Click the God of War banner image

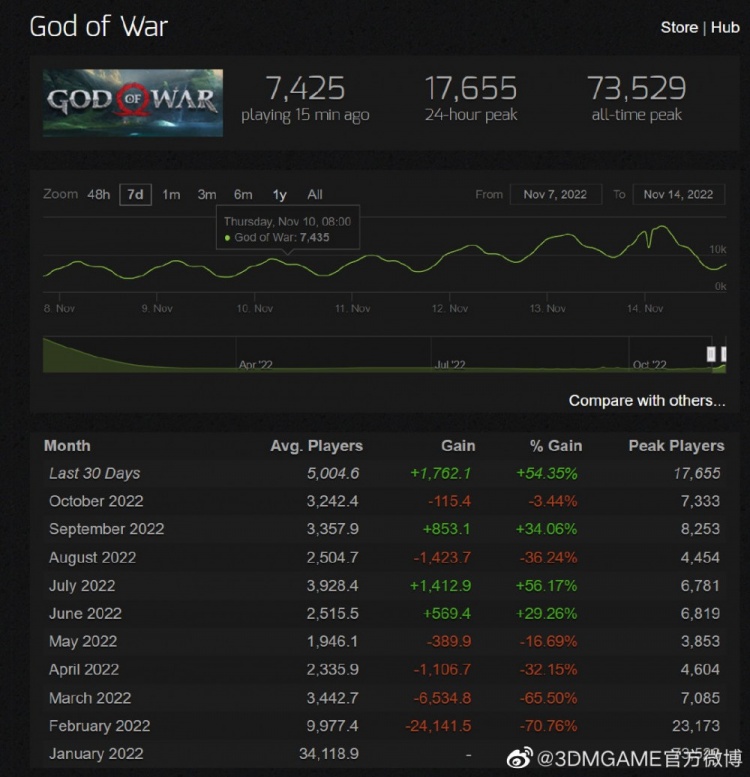133,103
